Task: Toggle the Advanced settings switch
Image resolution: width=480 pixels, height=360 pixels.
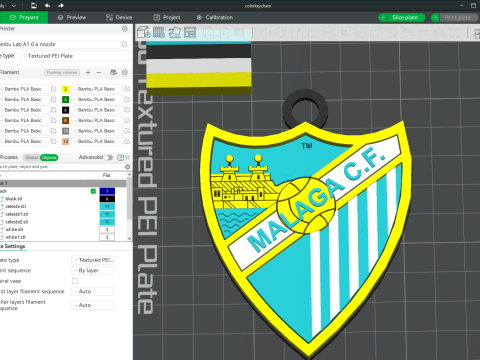Action: (x=108, y=157)
